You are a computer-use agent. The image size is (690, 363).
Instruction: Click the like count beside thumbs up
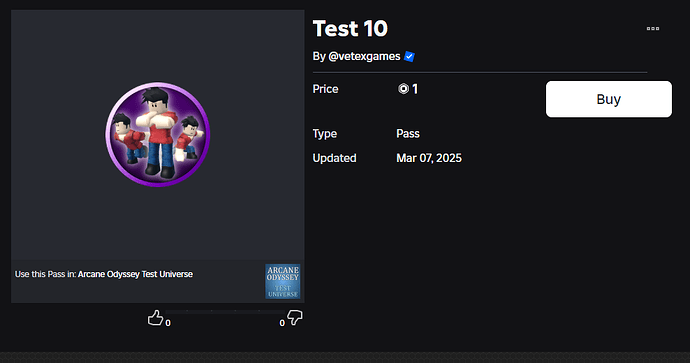coord(168,323)
